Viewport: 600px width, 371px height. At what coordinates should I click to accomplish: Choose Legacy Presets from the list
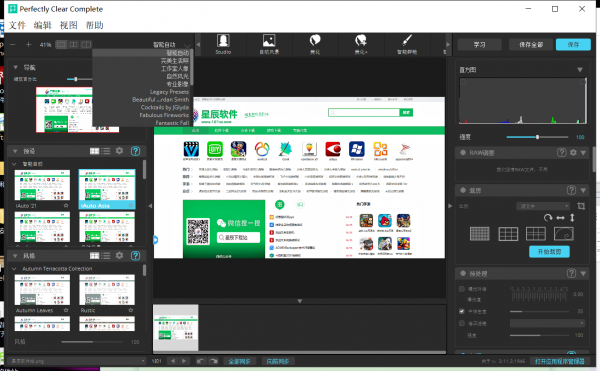tap(169, 92)
